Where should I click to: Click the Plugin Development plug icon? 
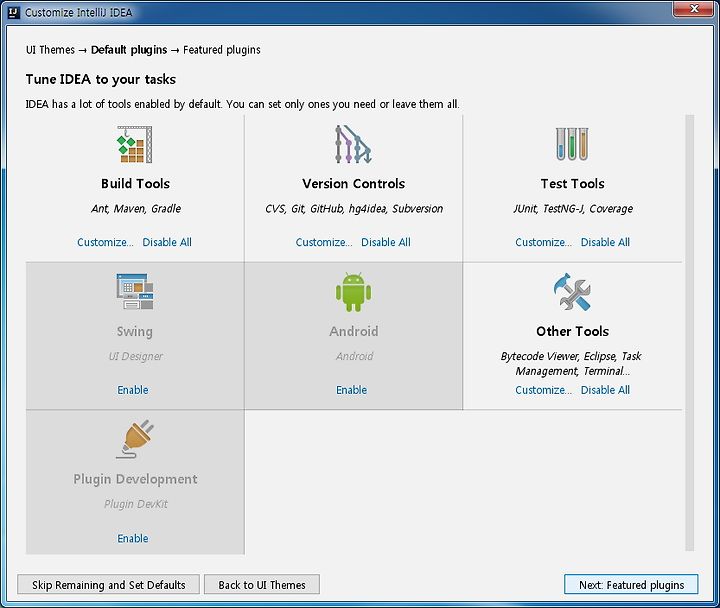click(135, 439)
